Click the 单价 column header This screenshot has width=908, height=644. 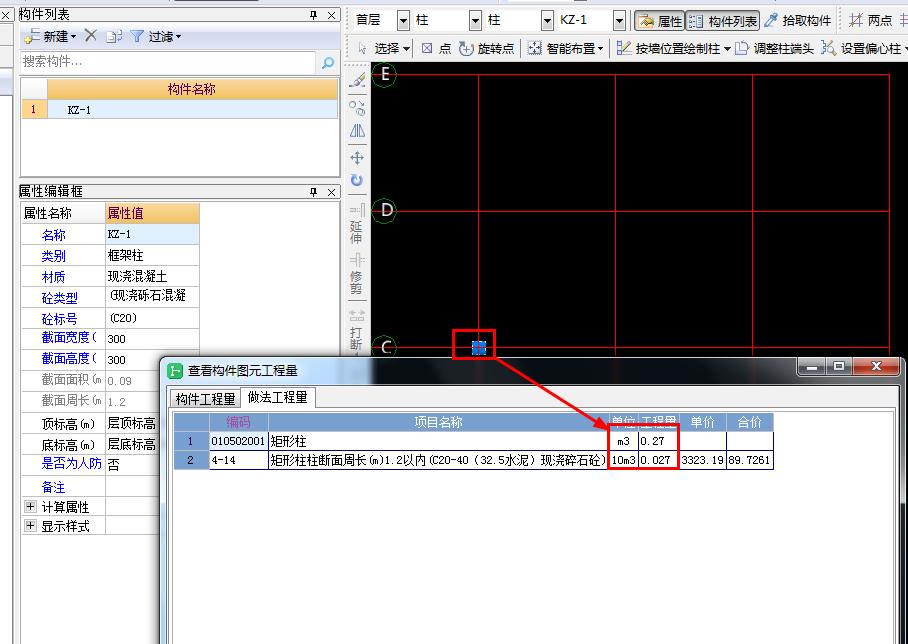702,422
